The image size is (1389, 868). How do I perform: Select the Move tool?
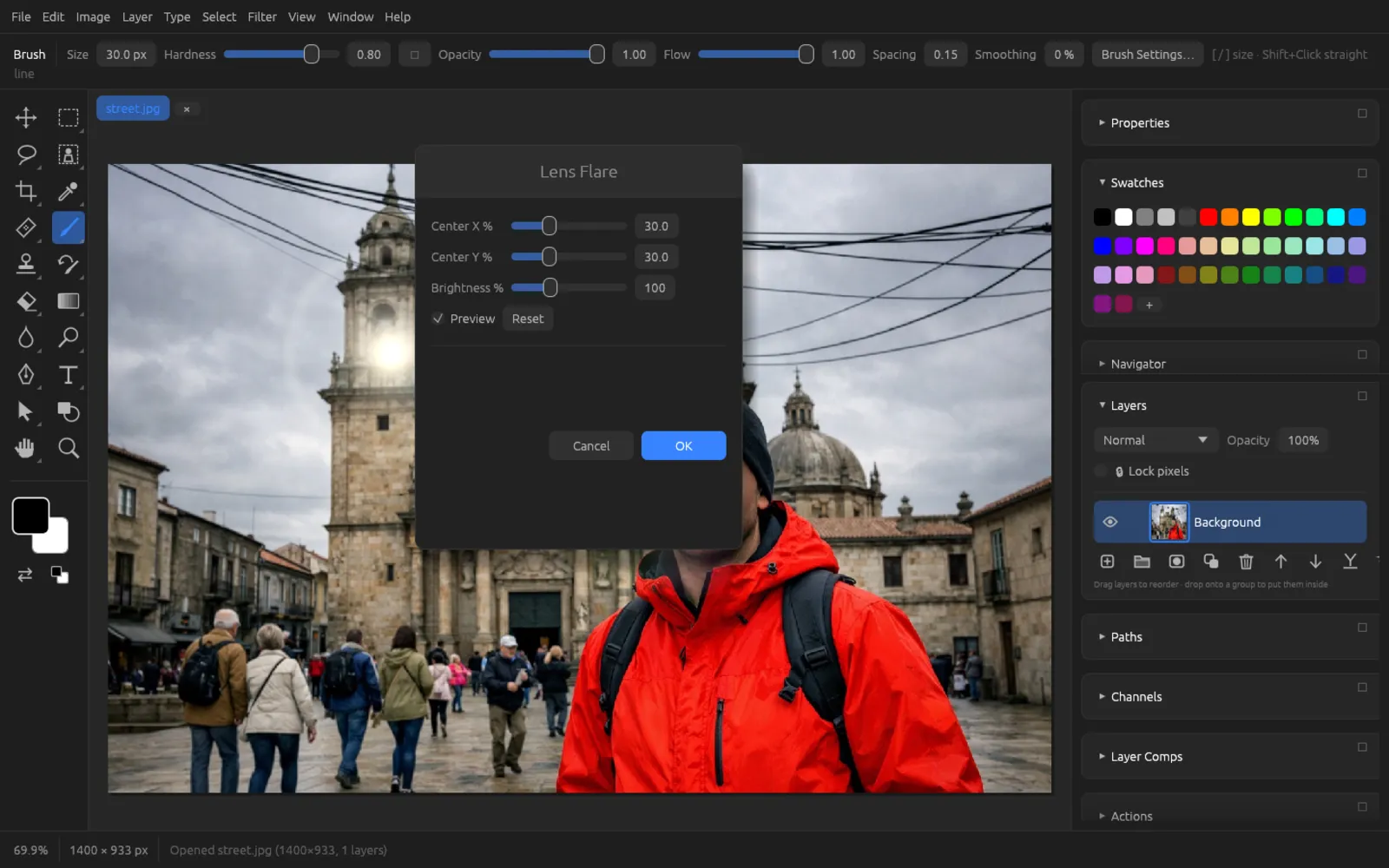click(26, 117)
